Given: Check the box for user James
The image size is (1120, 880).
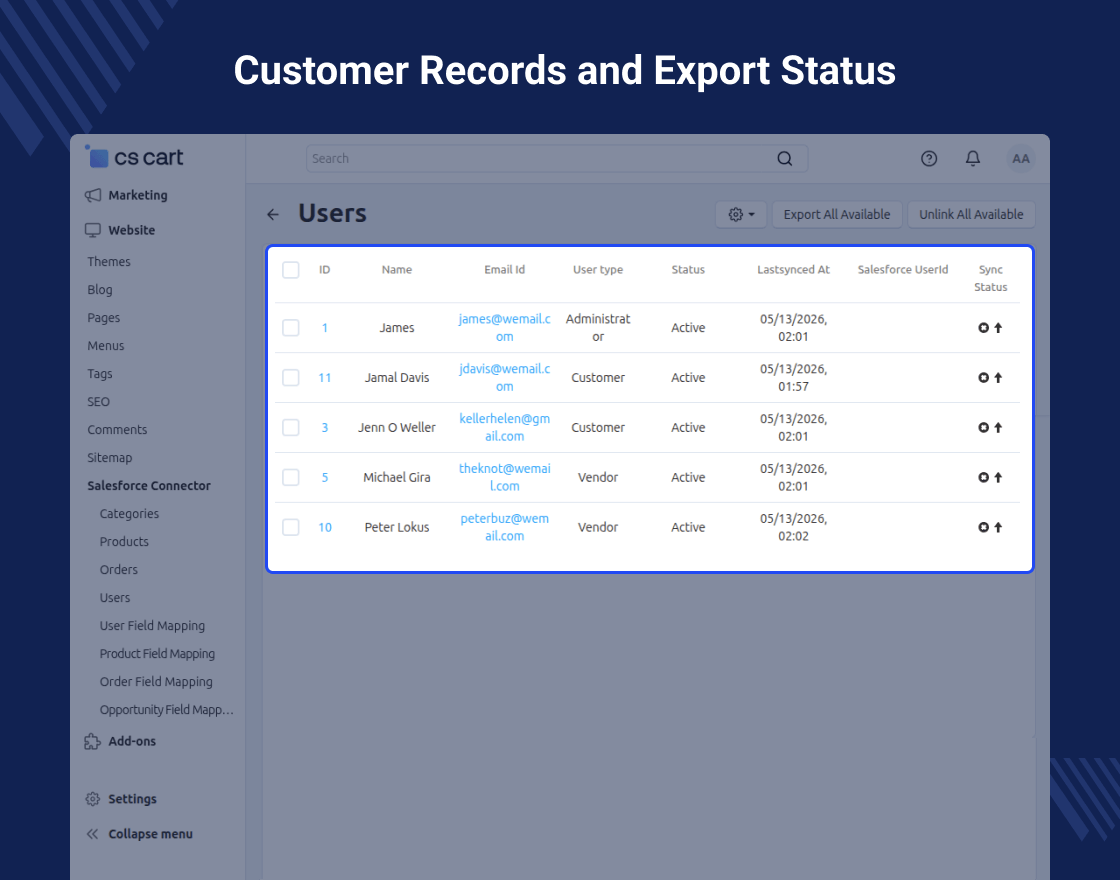Looking at the screenshot, I should [x=291, y=328].
